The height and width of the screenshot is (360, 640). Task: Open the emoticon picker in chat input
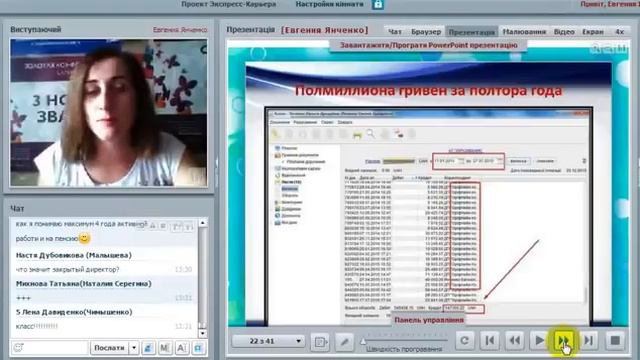coord(18,348)
